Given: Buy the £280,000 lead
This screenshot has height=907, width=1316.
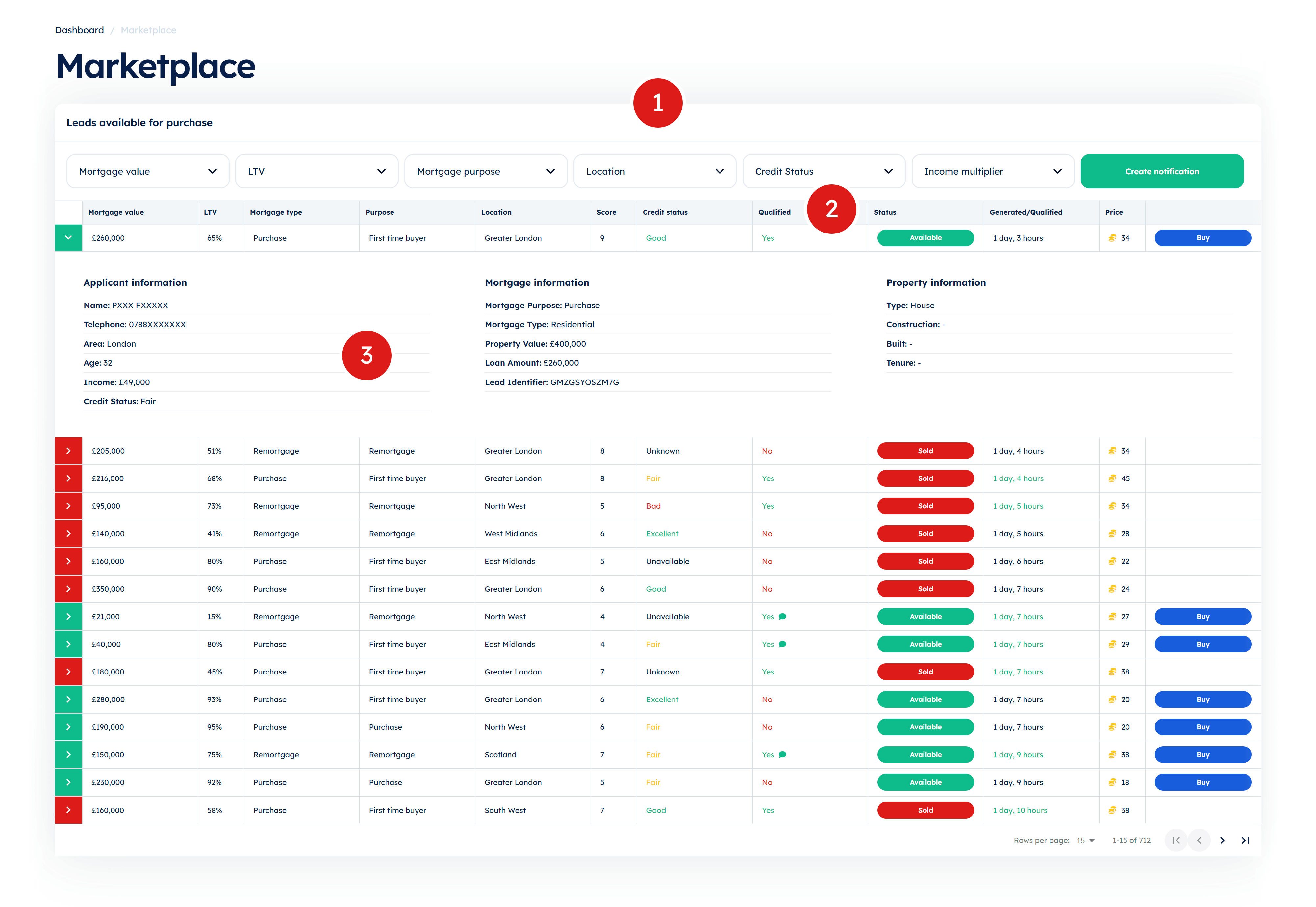Looking at the screenshot, I should tap(1203, 699).
